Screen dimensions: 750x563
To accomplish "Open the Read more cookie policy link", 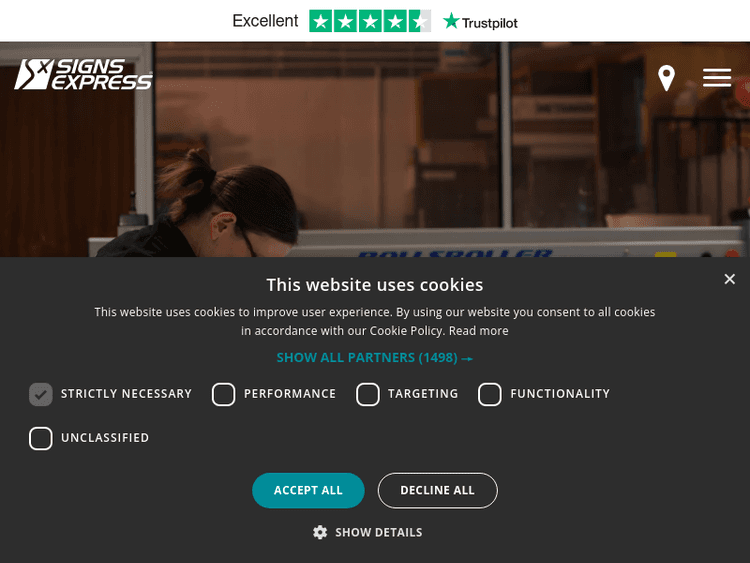I will tap(478, 331).
